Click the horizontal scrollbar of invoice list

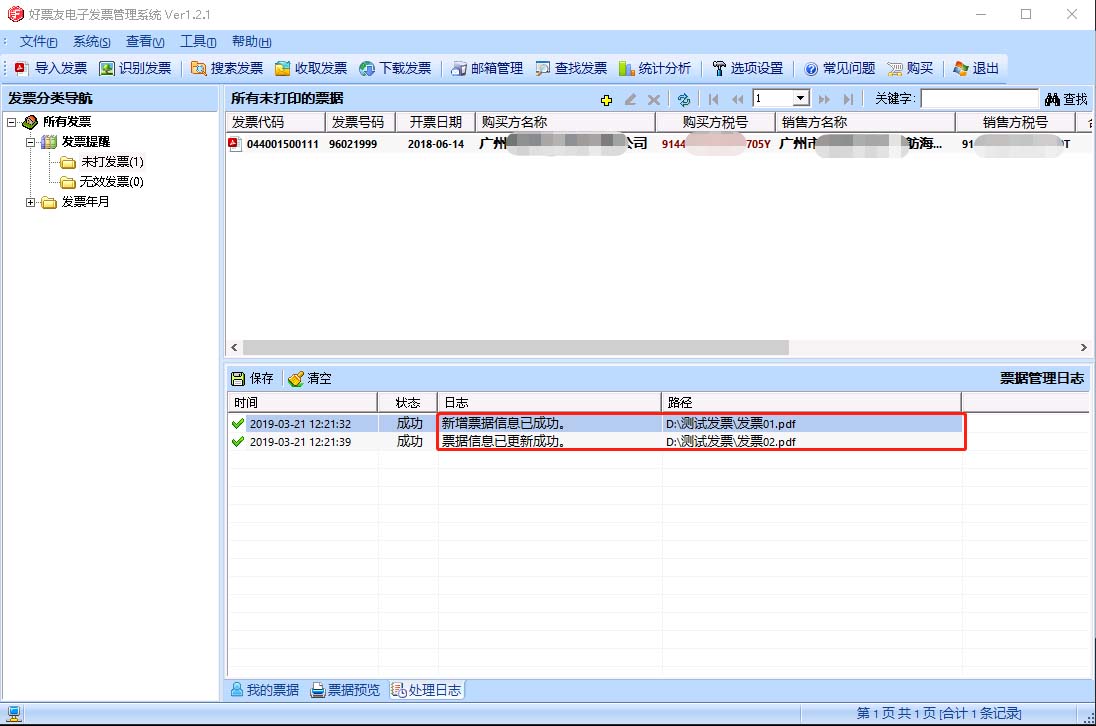tap(516, 347)
